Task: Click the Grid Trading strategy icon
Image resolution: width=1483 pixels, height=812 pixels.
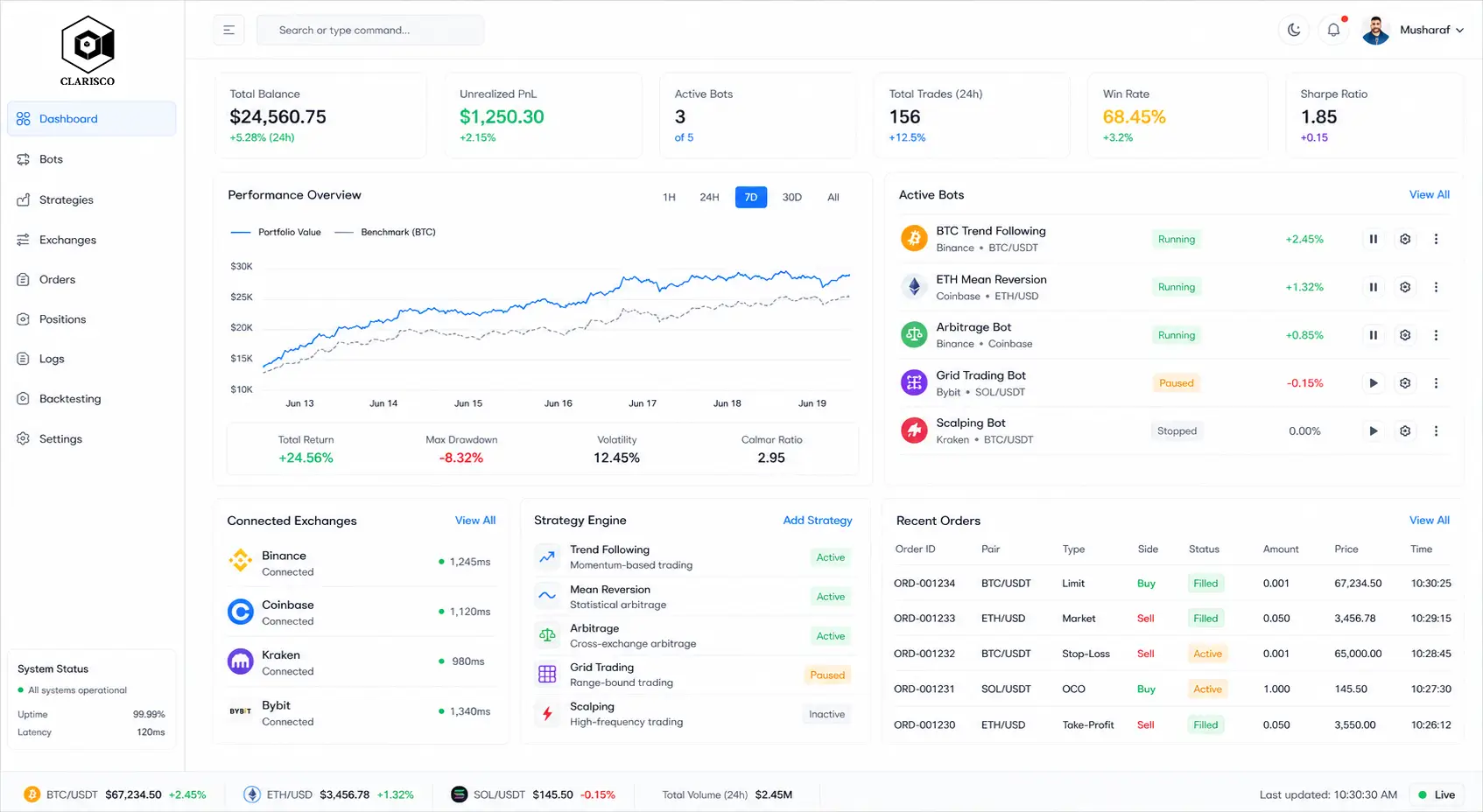Action: tap(547, 674)
